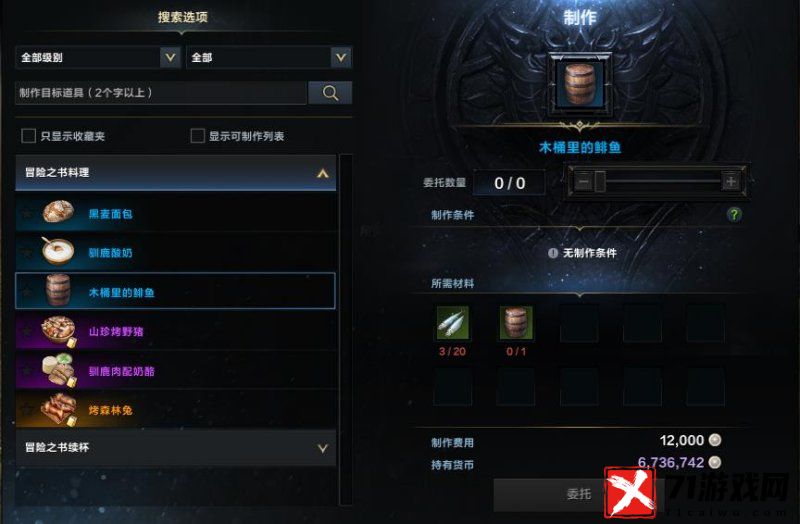Screen dimensions: 800x524
Task: Click the large barrel item icon under 制作
Action: coord(580,84)
